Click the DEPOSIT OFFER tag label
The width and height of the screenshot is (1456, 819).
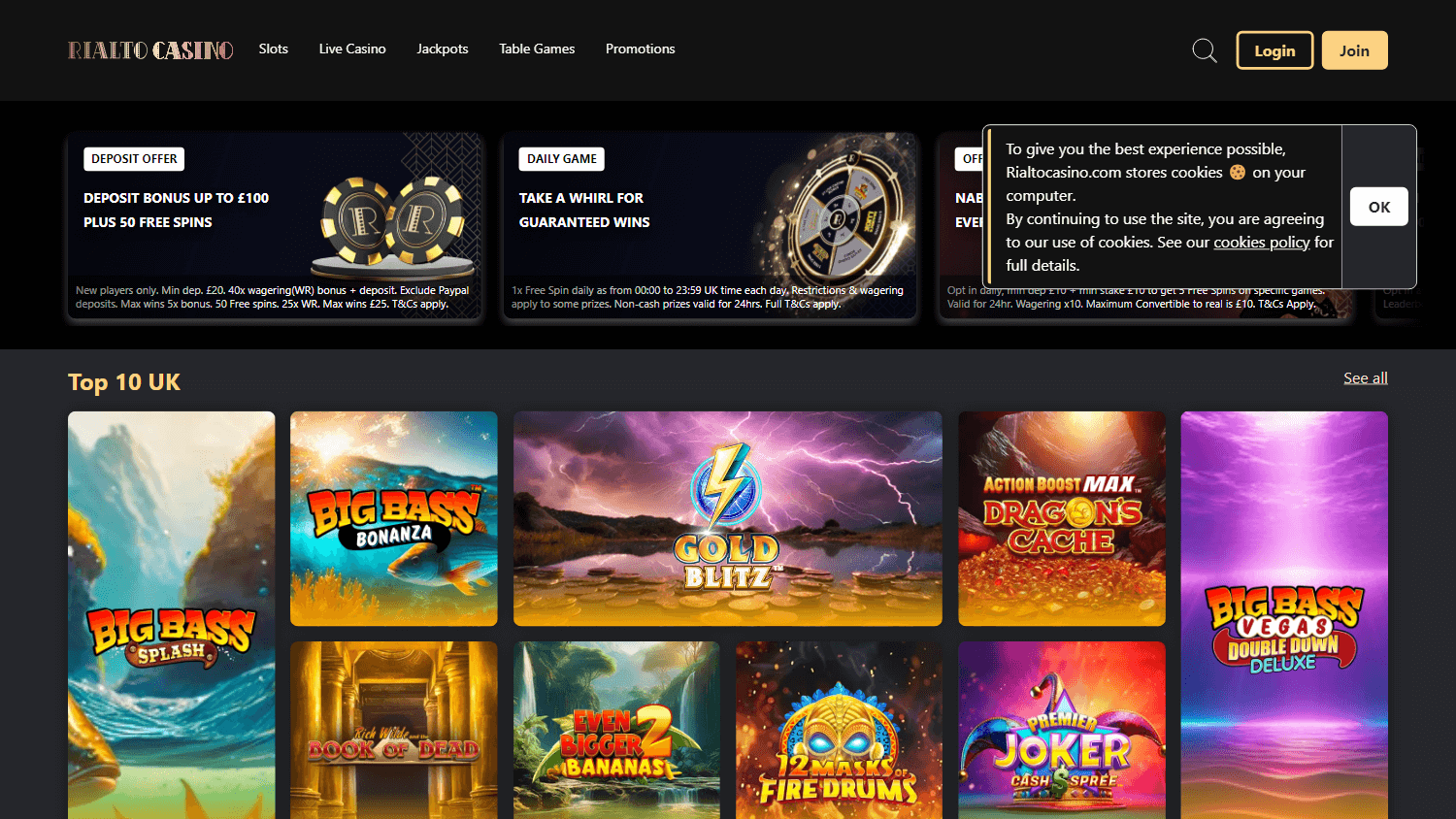134,159
